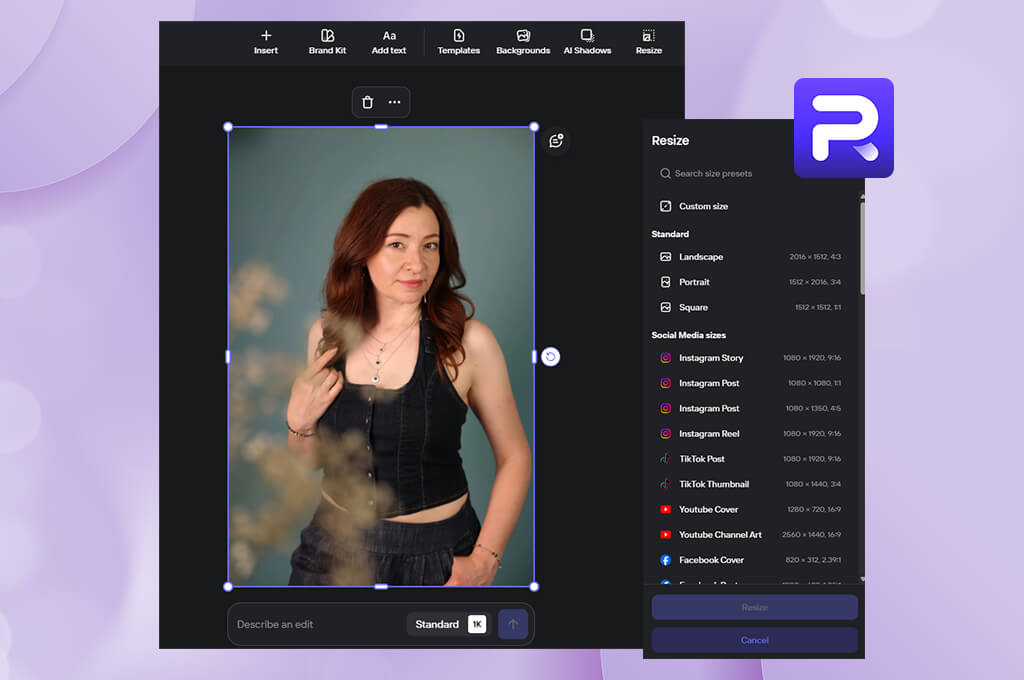Open the Insert tool in top toolbar
Viewport: 1024px width, 680px height.
(266, 42)
